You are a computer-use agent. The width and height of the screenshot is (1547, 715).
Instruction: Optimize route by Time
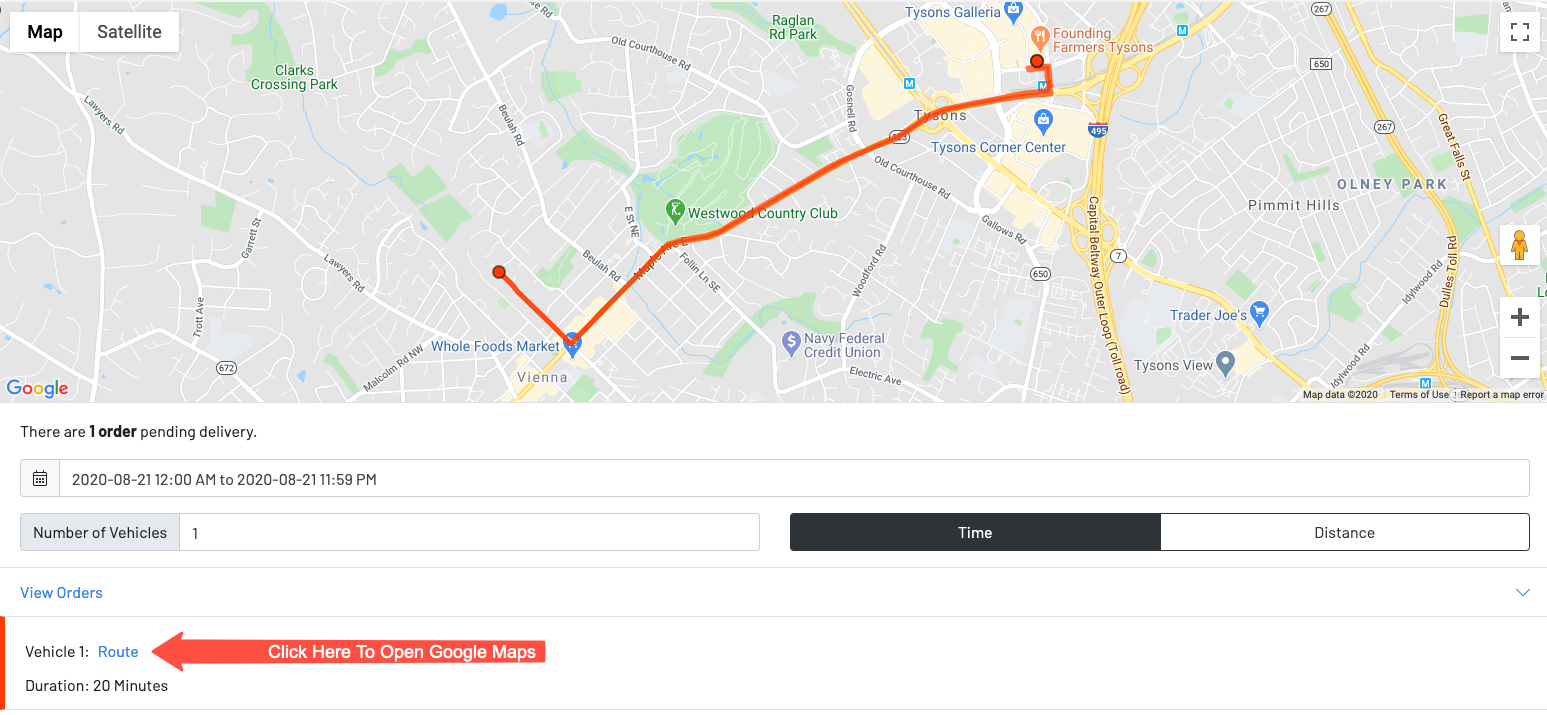pos(975,532)
